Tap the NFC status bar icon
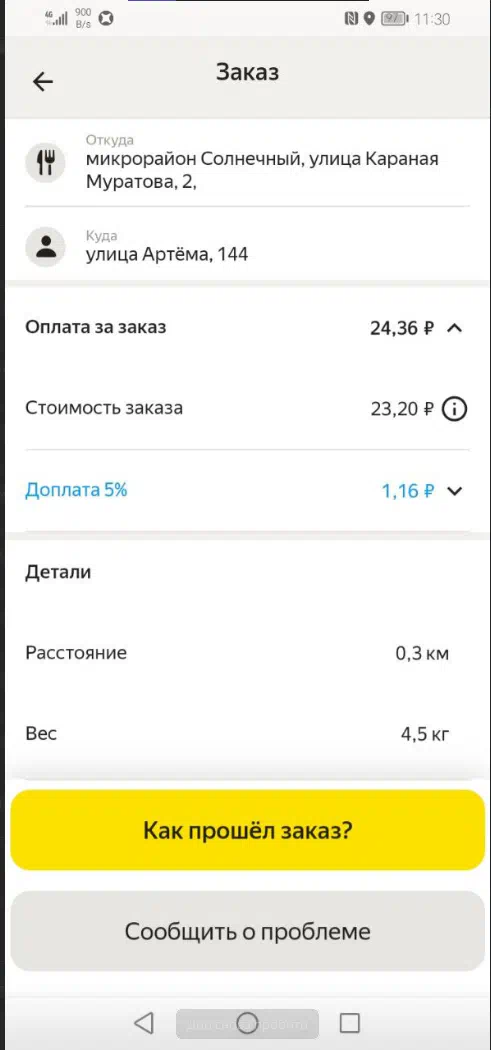Screen dimensions: 491x1050 pos(351,19)
